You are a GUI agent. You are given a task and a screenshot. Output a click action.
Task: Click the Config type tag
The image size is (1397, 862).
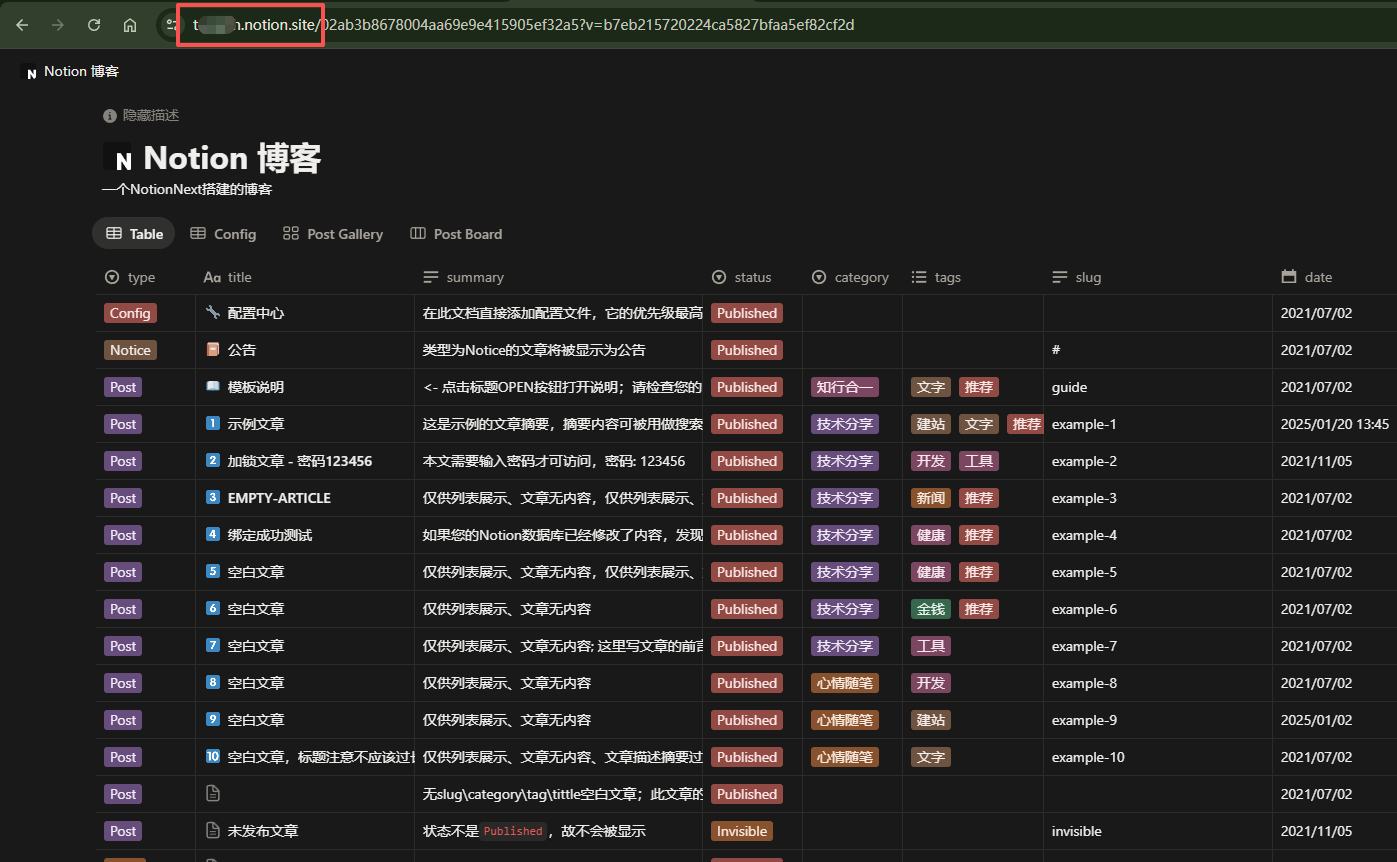(130, 313)
